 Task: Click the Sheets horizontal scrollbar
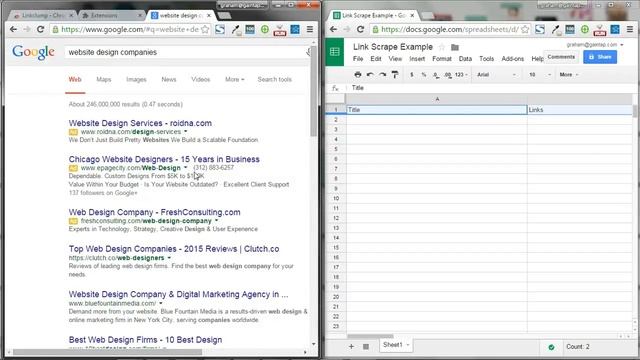coord(370,336)
